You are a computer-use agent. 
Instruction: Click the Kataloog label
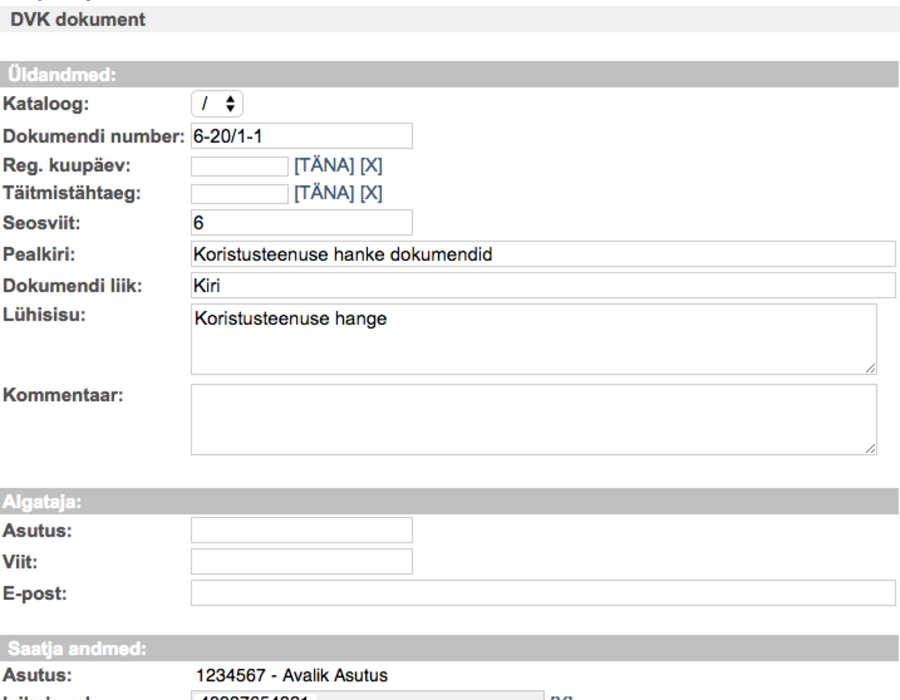click(46, 104)
